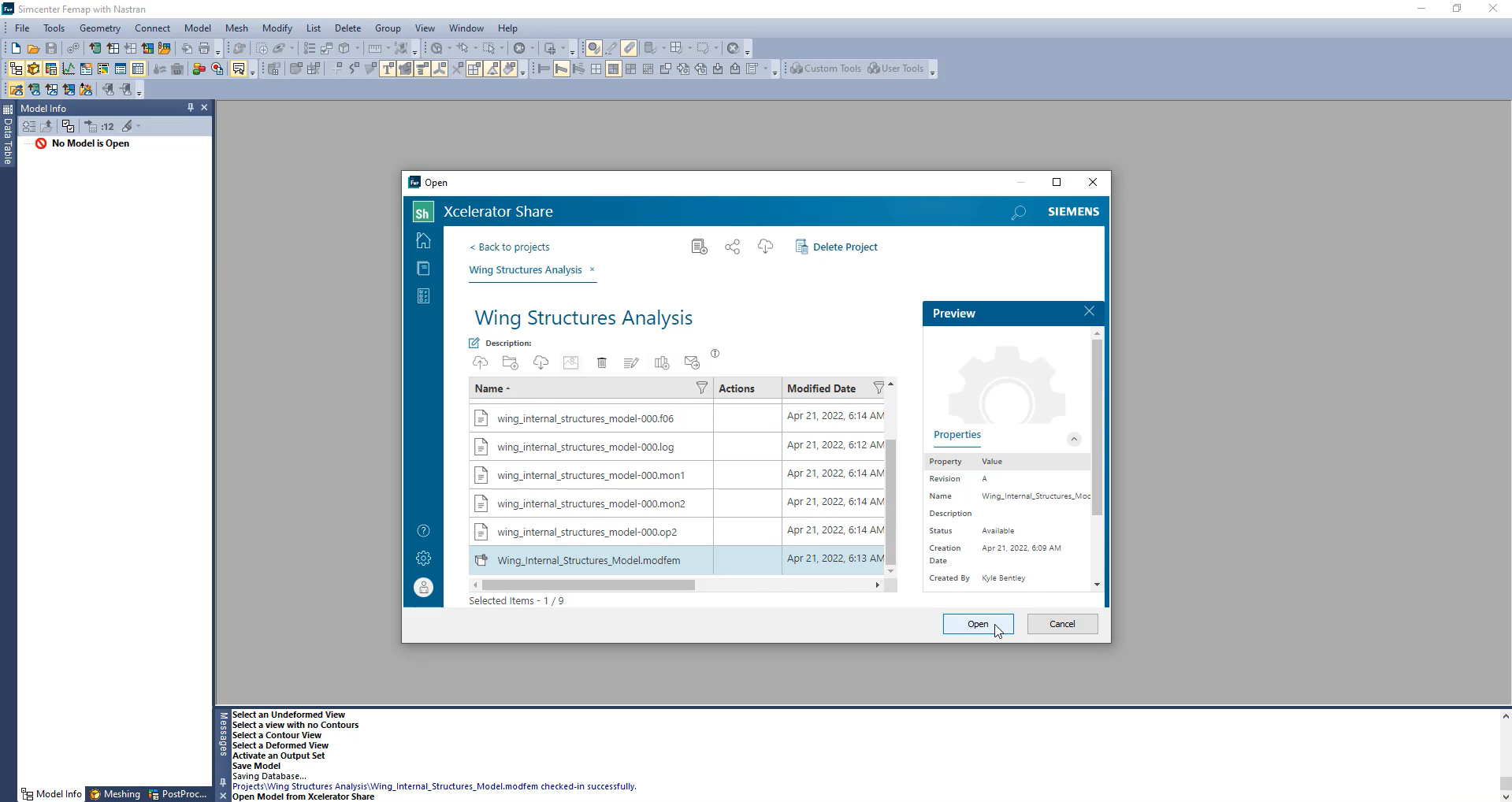This screenshot has height=802, width=1512.
Task: Toggle auto-hide pin on Model Info panel
Action: pos(189,107)
